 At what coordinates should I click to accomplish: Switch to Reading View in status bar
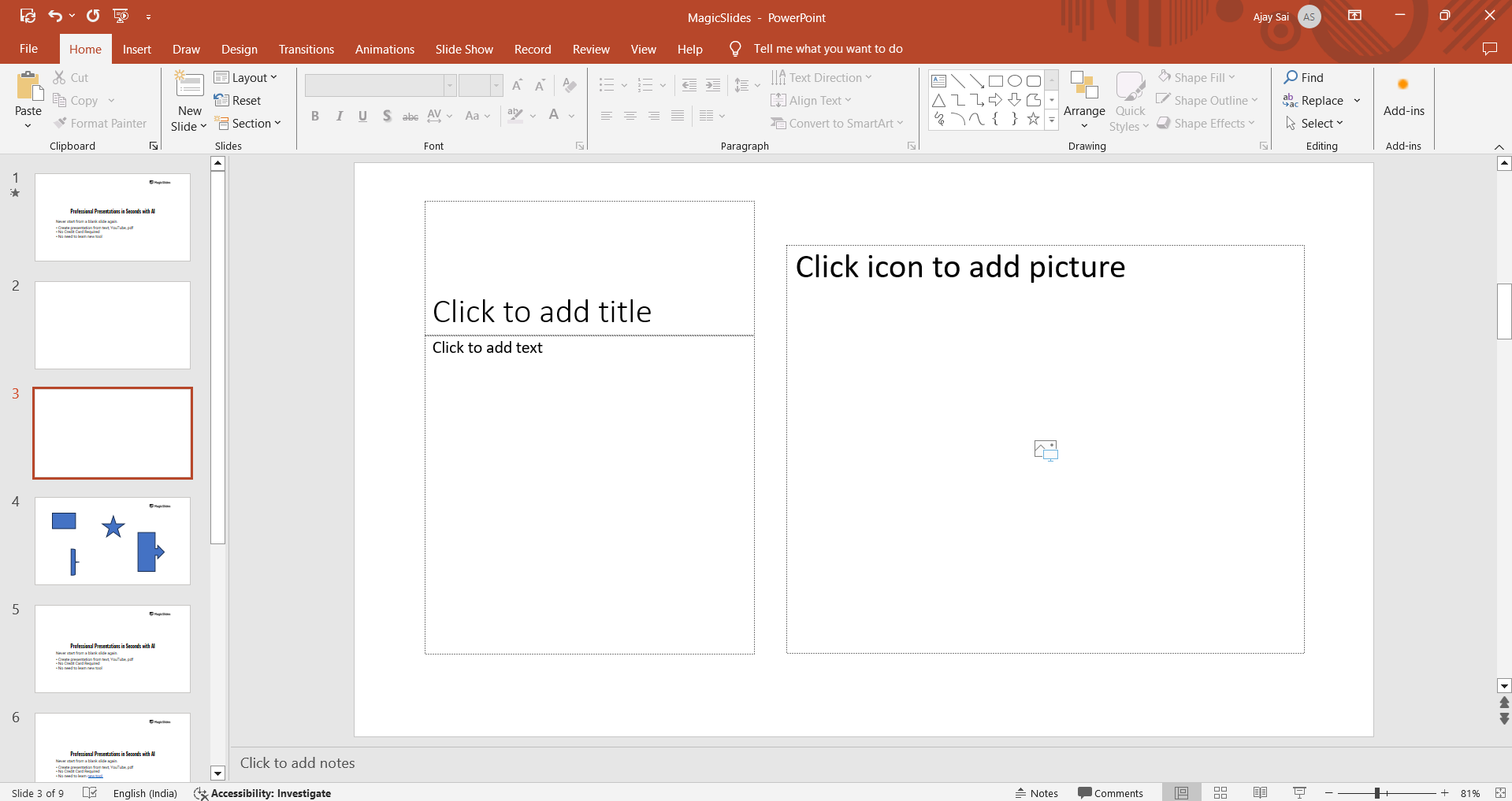point(1260,792)
